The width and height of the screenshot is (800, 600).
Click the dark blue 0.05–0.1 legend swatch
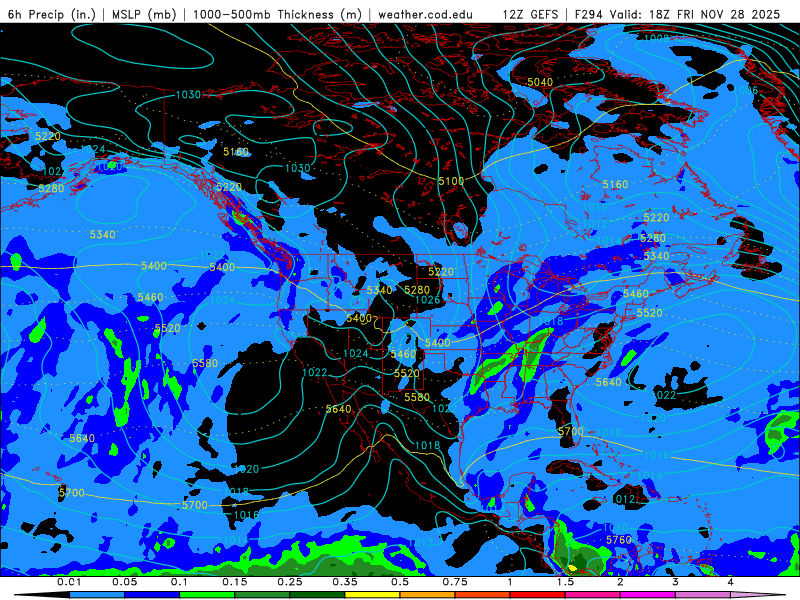point(152,595)
